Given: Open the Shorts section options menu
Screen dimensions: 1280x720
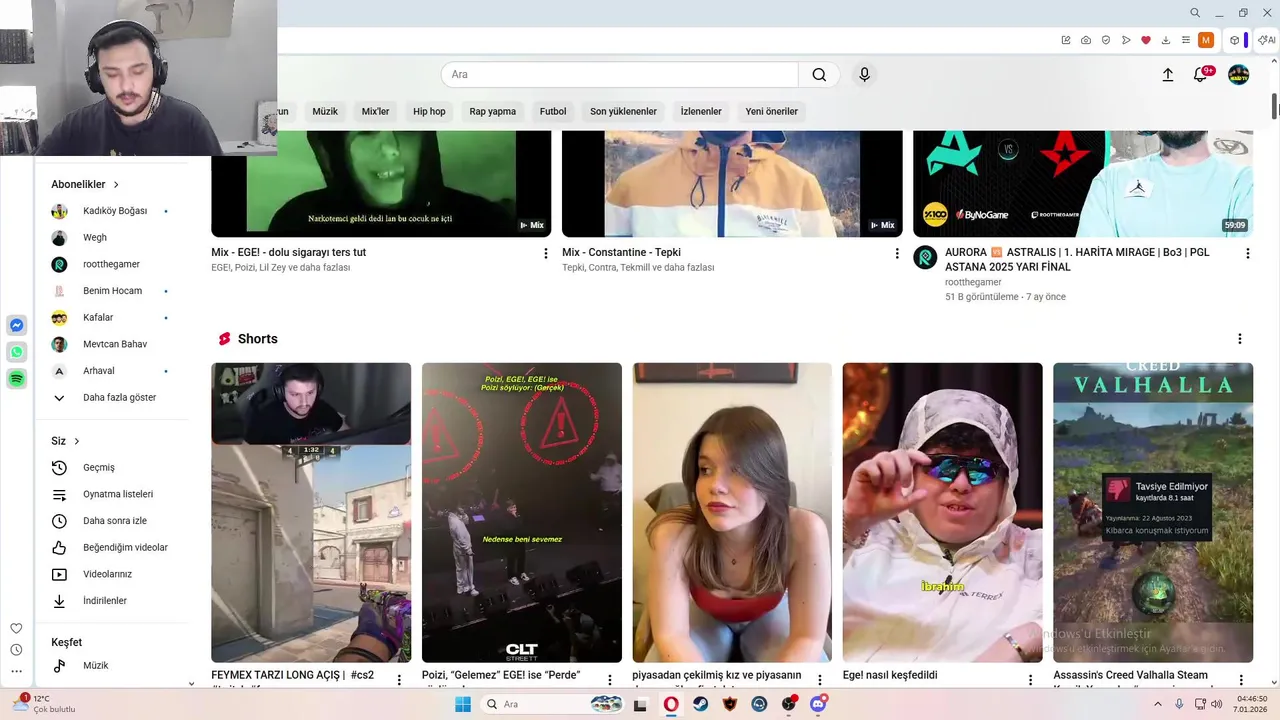Looking at the screenshot, I should point(1239,339).
